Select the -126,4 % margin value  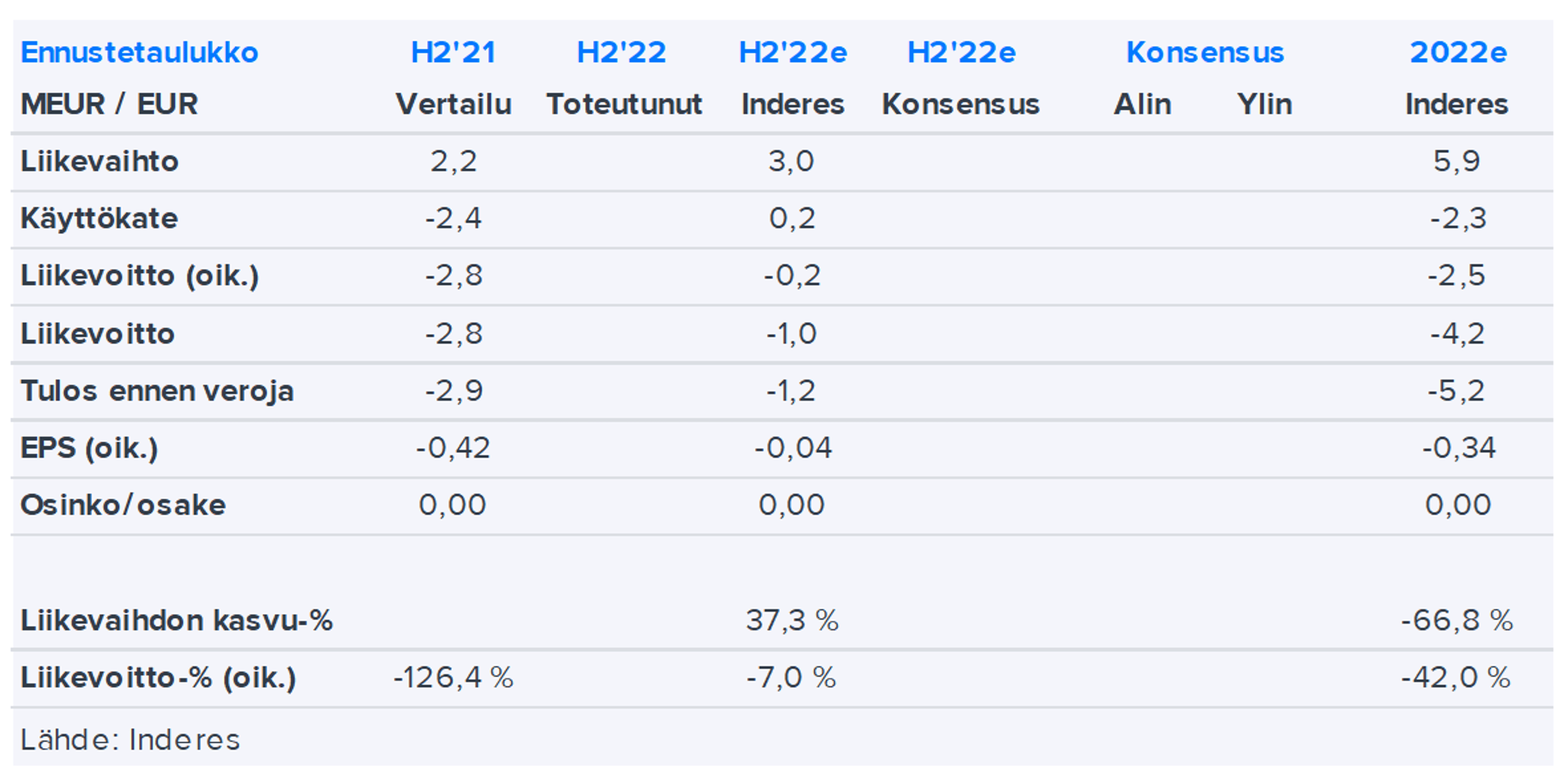[453, 677]
